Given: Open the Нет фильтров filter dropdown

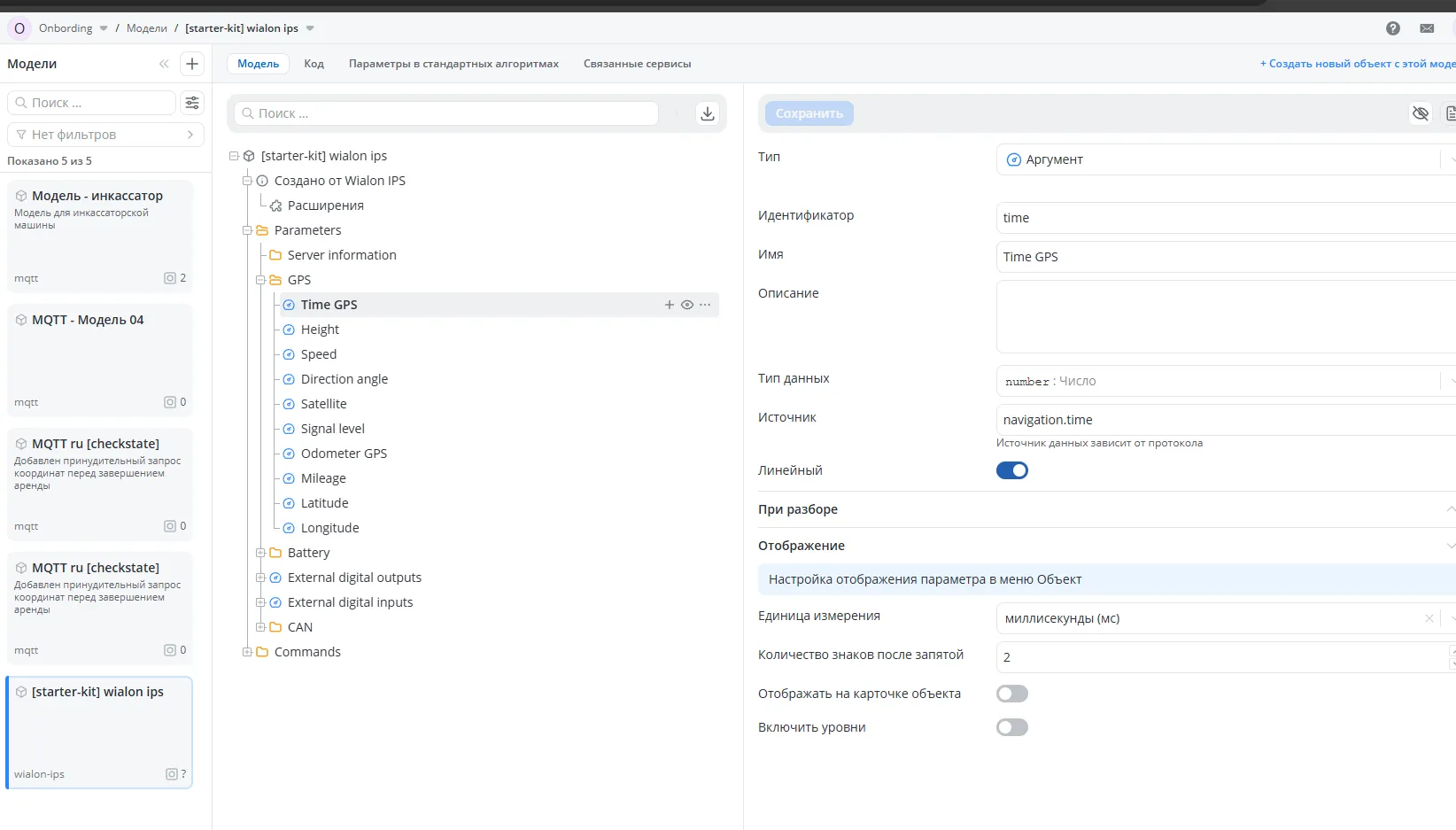Looking at the screenshot, I should [105, 135].
